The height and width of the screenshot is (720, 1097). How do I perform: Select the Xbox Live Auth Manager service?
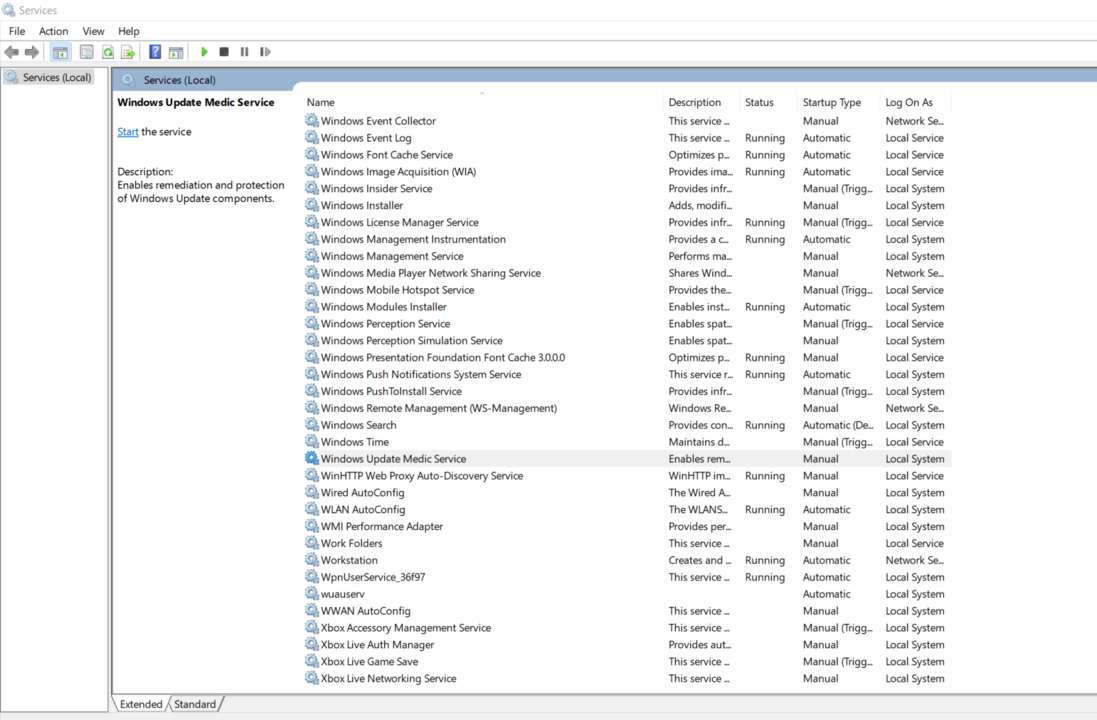[x=377, y=645]
